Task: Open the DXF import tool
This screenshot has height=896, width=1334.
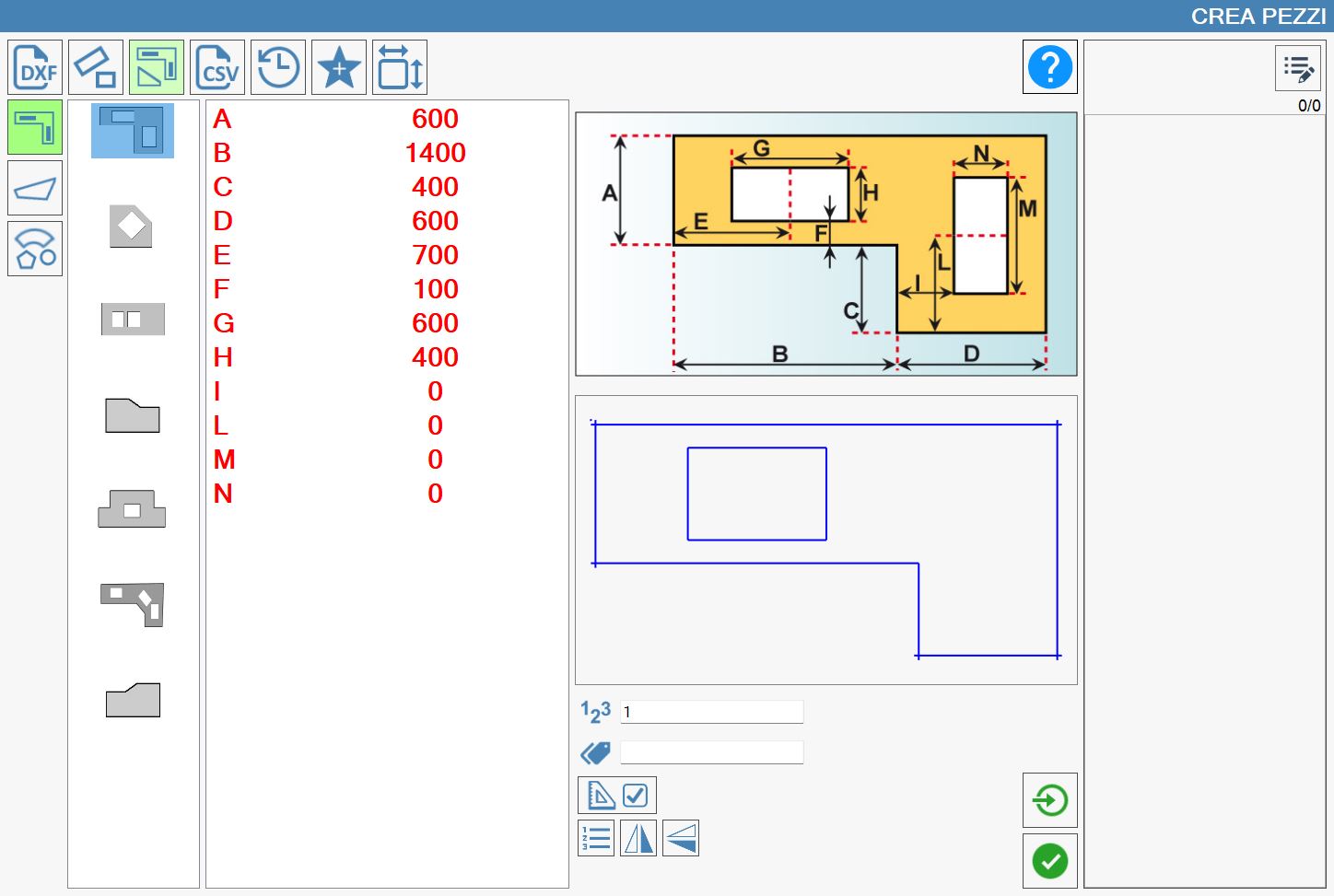Action: click(35, 67)
